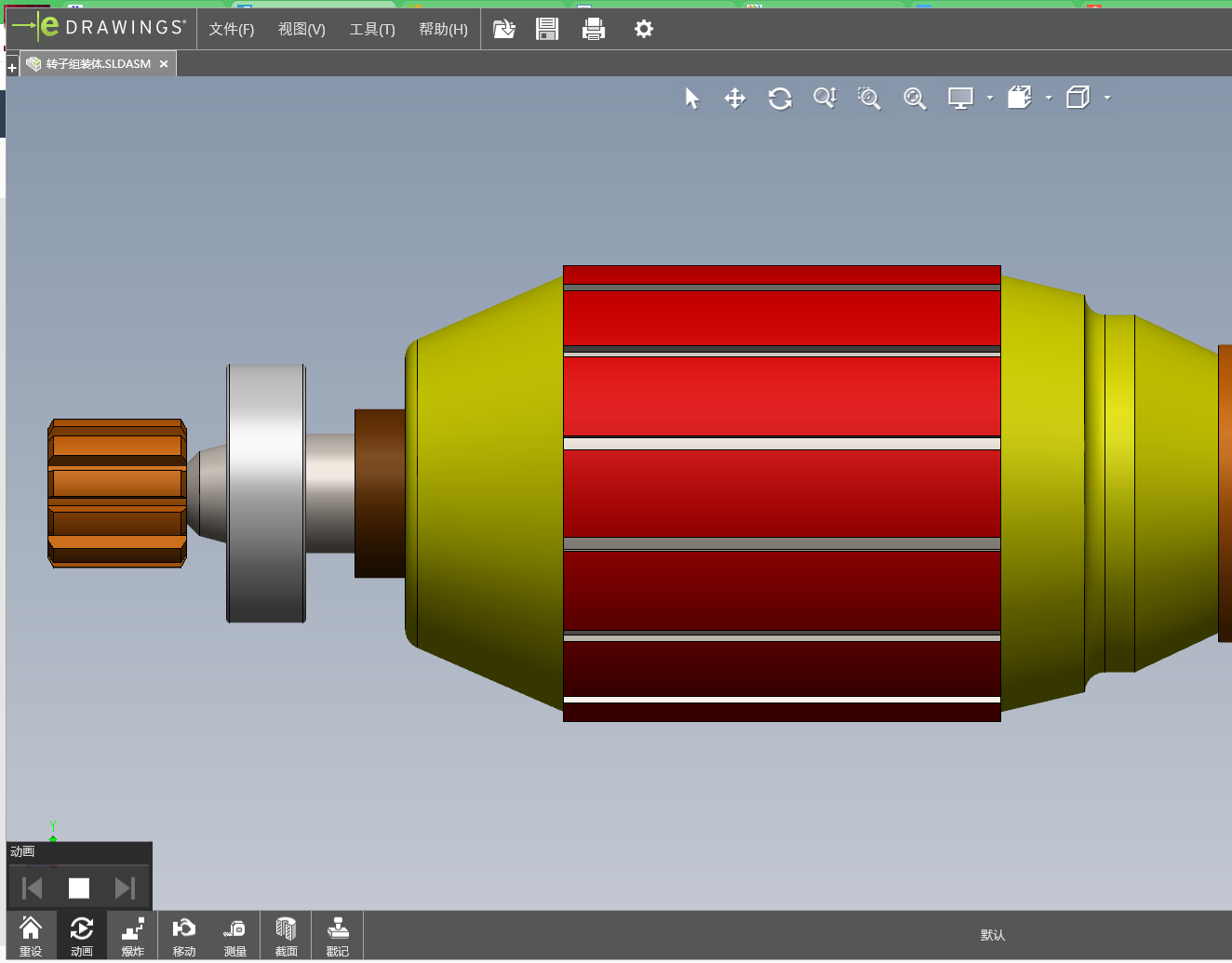The image size is (1232, 963).
Task: Click the silver bearing ring on the shaft
Action: pyautogui.click(x=266, y=493)
